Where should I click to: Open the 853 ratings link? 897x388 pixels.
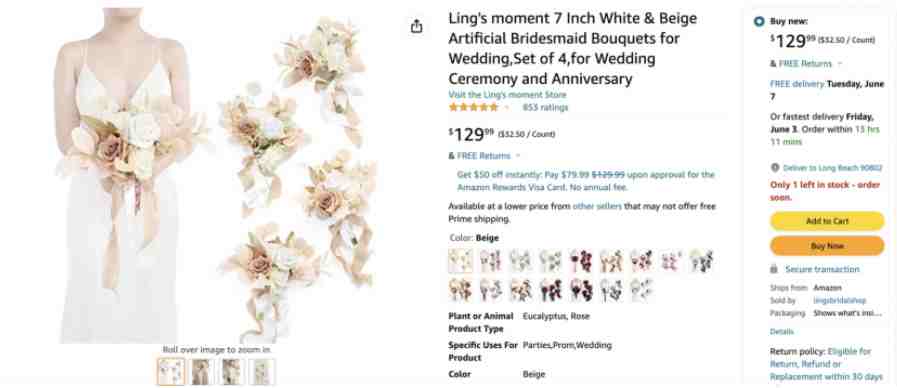pos(545,108)
